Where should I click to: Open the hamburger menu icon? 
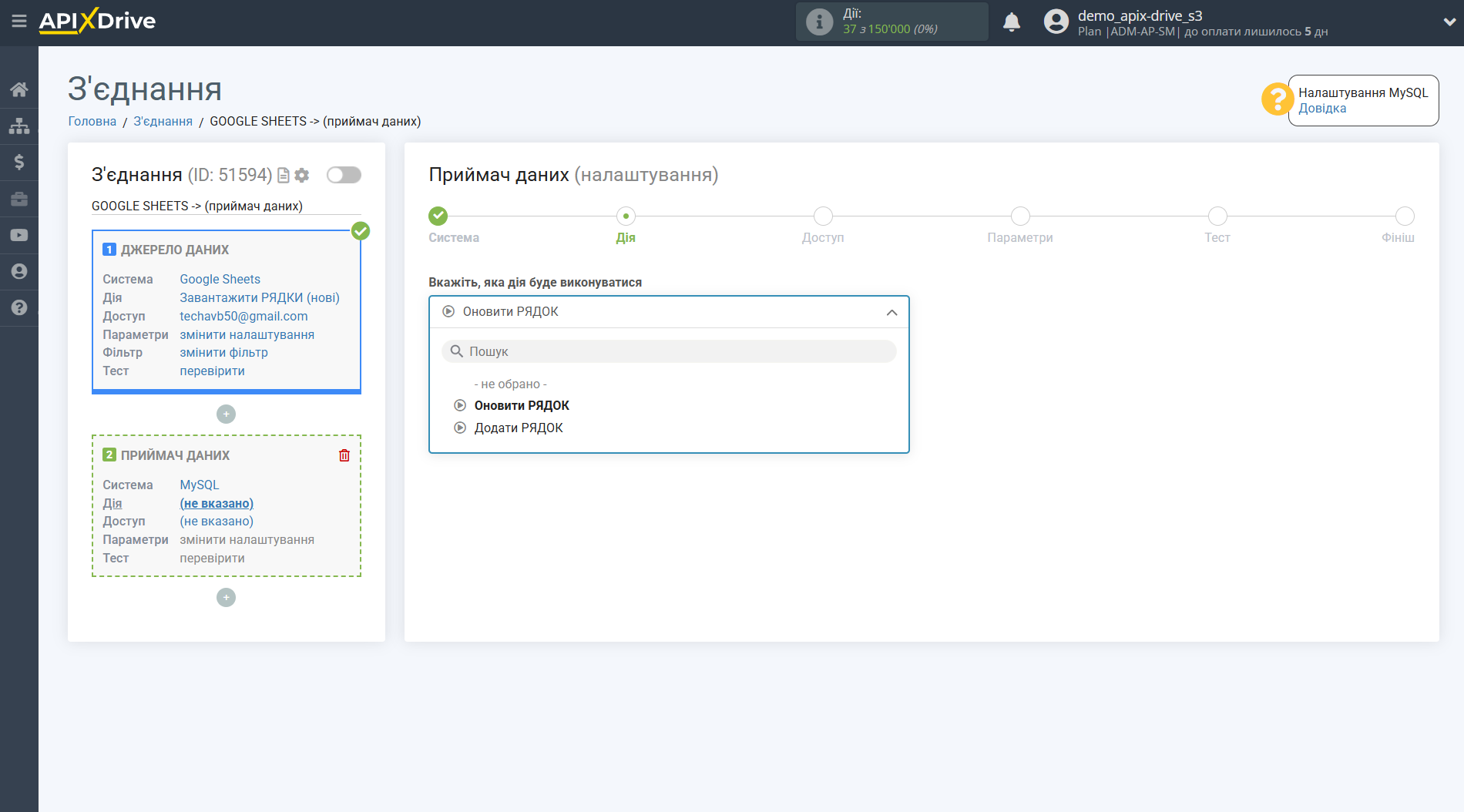[19, 21]
